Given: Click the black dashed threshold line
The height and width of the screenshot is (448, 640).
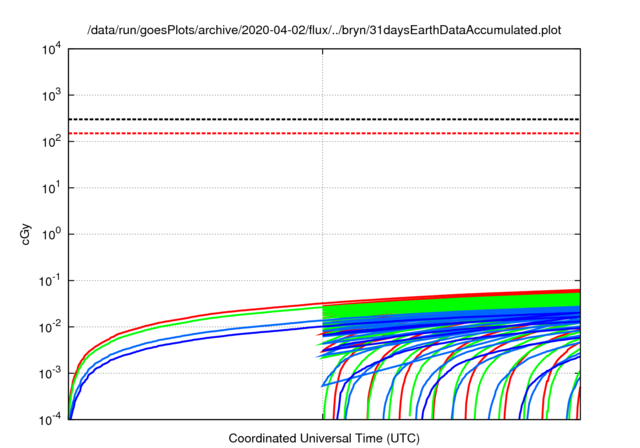Looking at the screenshot, I should tap(324, 119).
